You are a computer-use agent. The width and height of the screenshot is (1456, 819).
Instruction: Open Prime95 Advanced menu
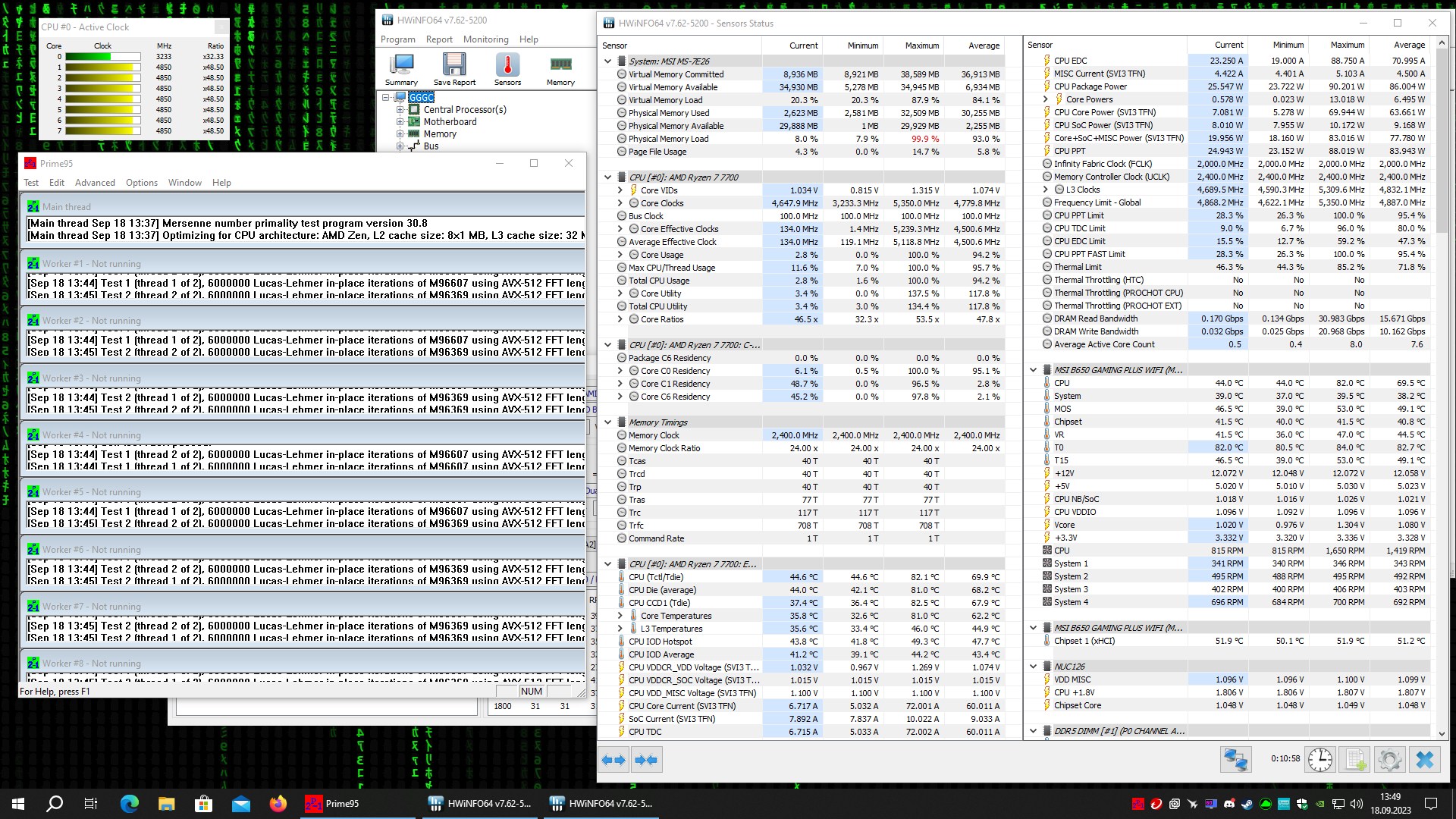(x=95, y=183)
